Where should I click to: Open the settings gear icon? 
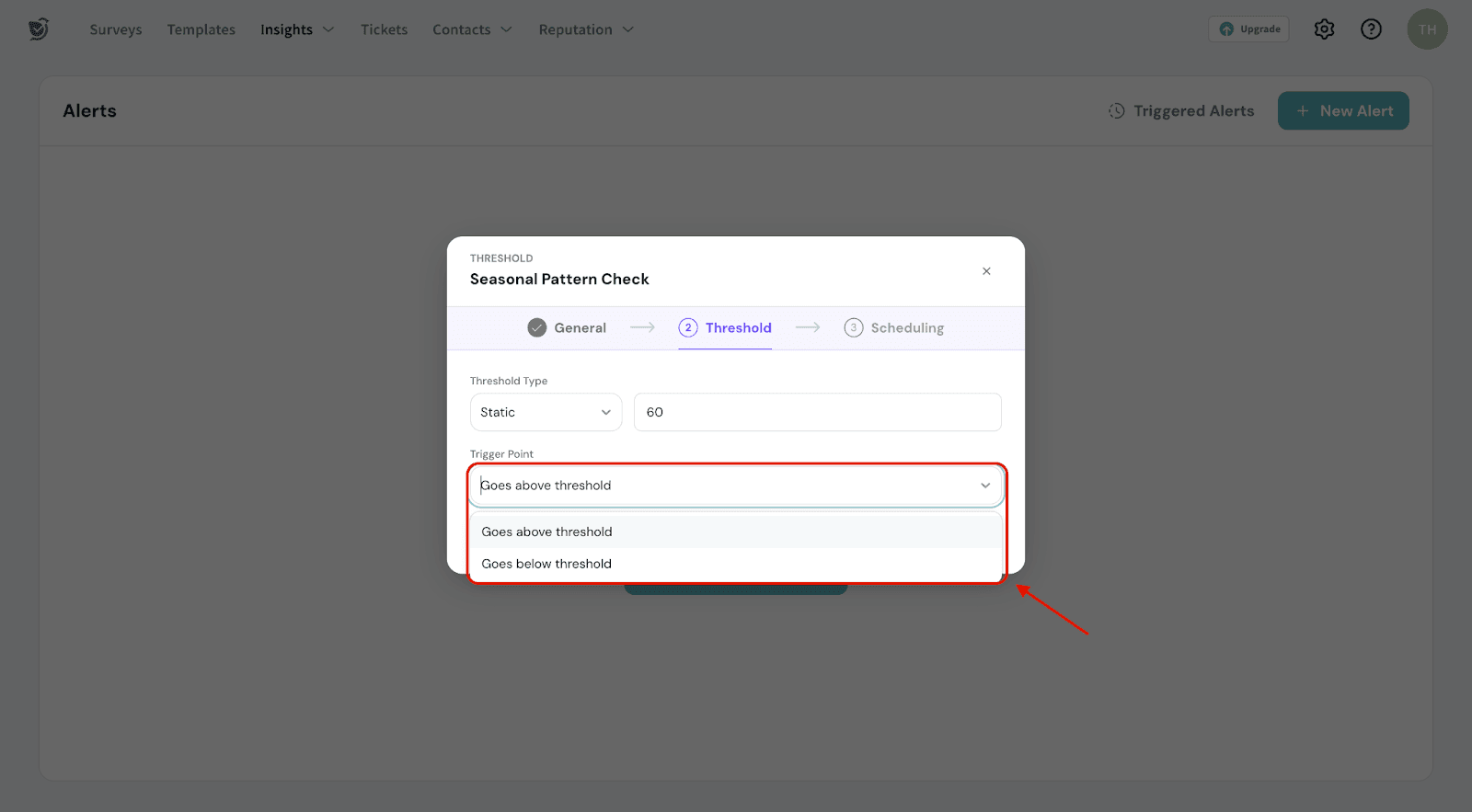1324,29
